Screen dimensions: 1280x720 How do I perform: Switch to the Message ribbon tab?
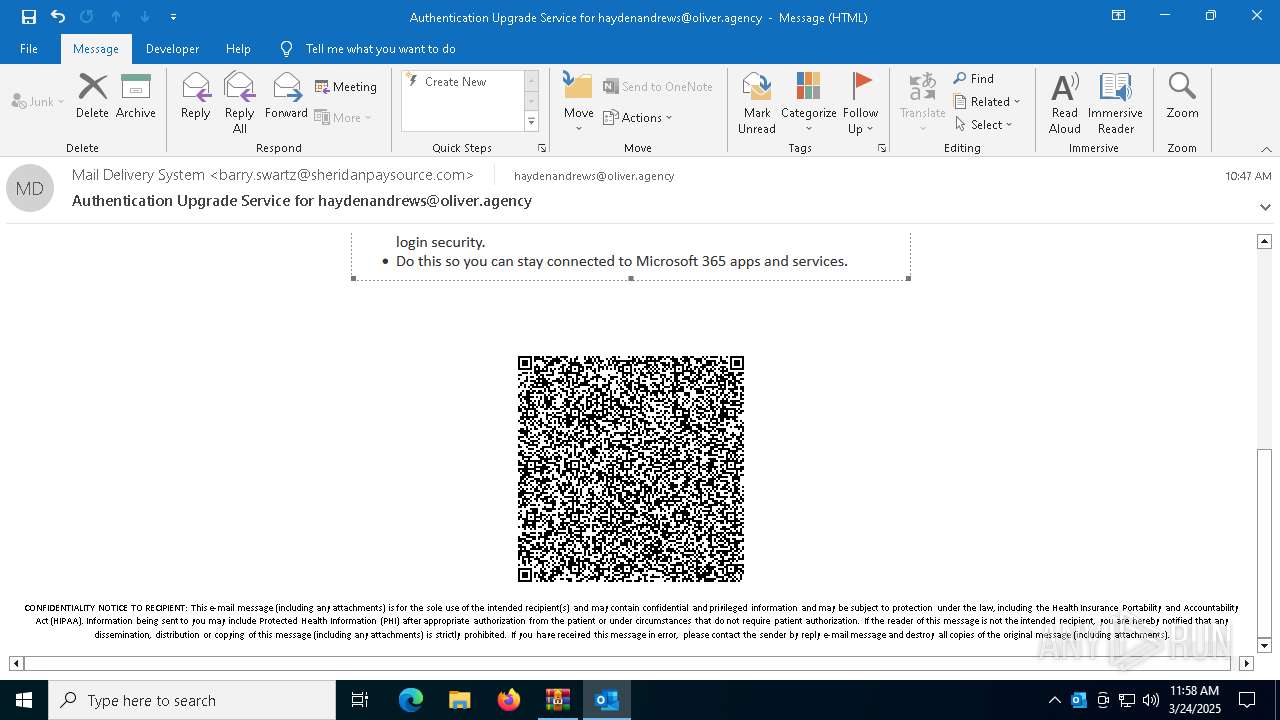tap(96, 49)
